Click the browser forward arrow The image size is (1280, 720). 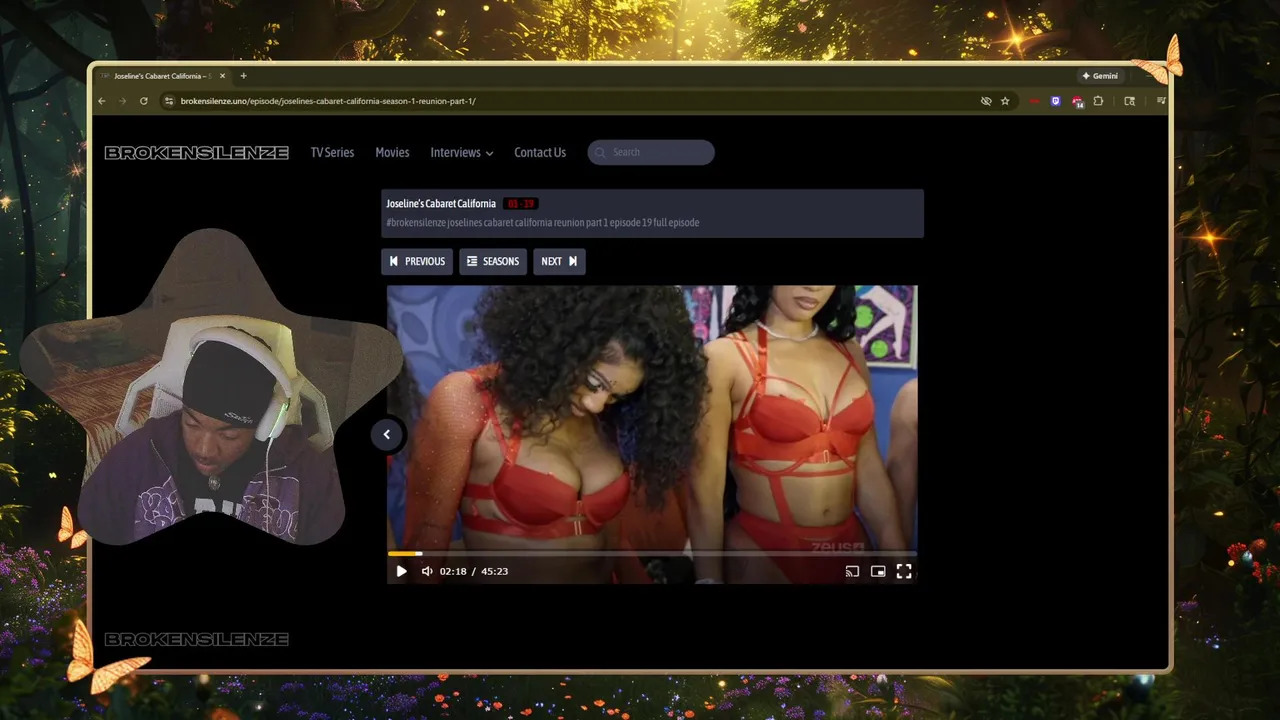click(123, 101)
